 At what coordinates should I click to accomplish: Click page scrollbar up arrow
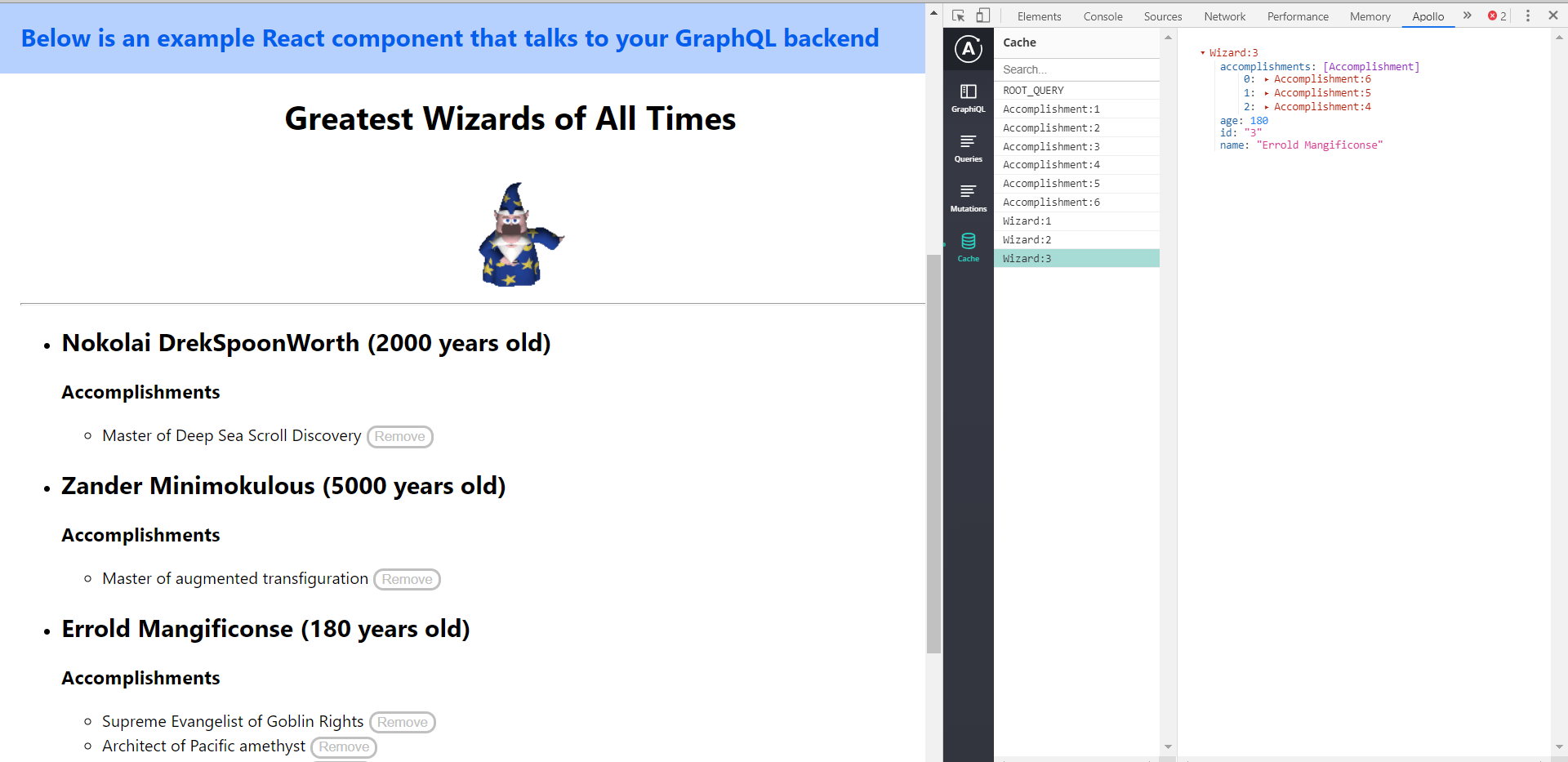point(933,13)
